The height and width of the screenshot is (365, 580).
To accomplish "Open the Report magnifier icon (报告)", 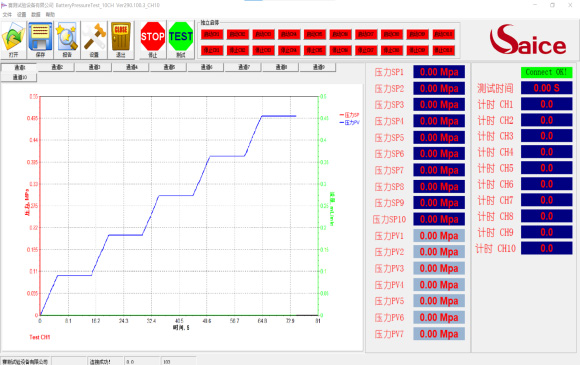I will pyautogui.click(x=67, y=40).
